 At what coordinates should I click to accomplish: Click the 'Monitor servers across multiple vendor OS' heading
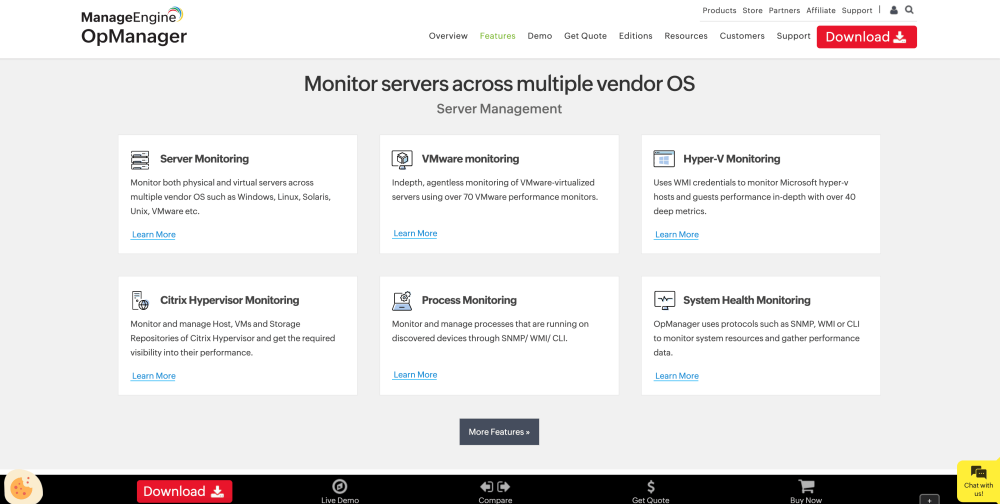pos(499,84)
